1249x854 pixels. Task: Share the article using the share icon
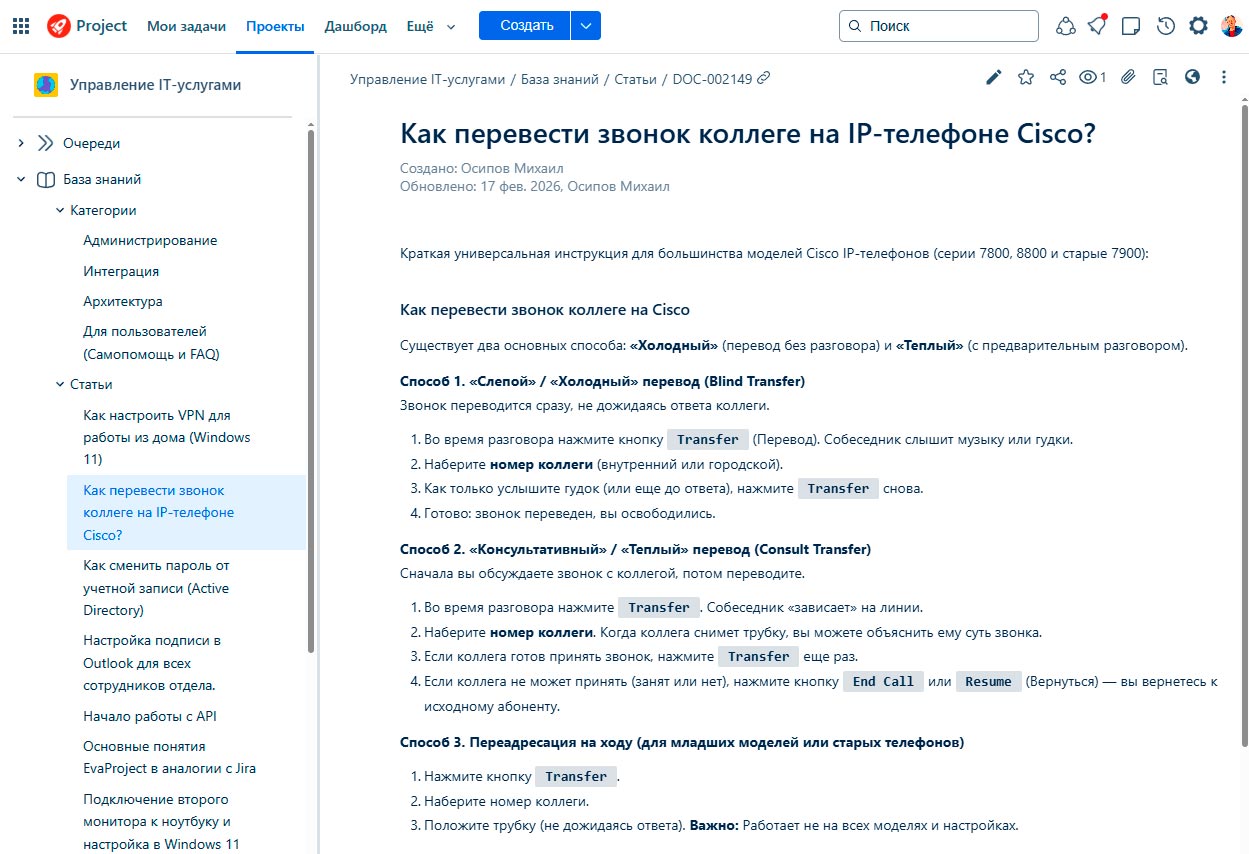click(1058, 76)
